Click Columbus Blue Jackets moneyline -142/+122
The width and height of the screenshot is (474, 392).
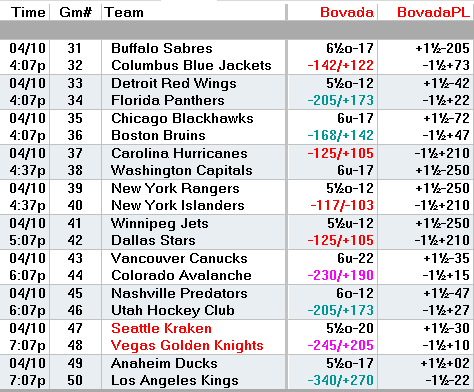pos(340,65)
